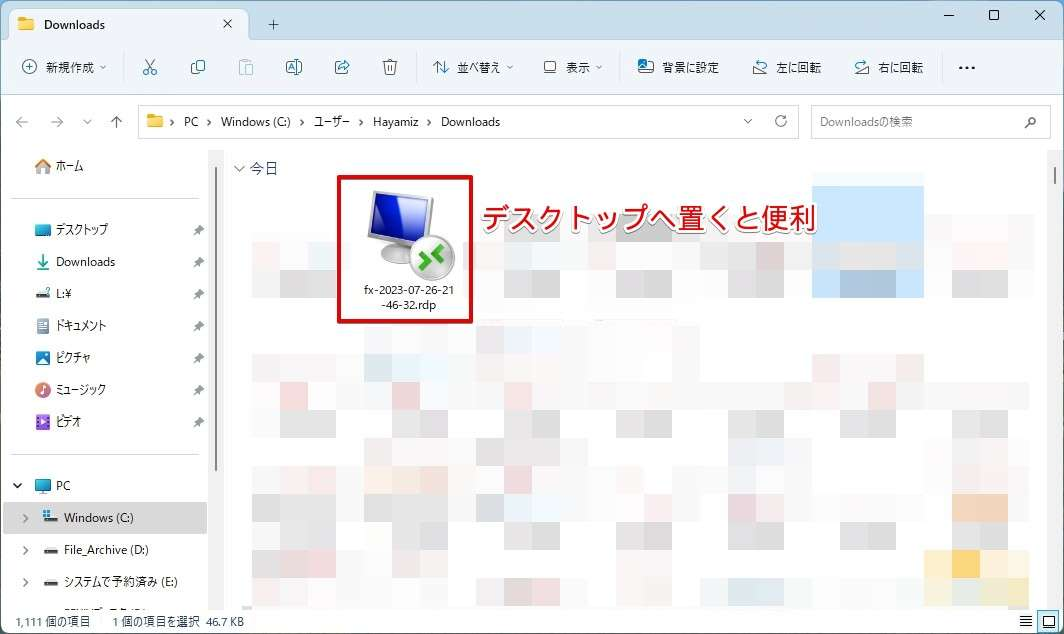Collapse the 今日 group header
Viewport: 1064px width, 634px height.
point(240,168)
